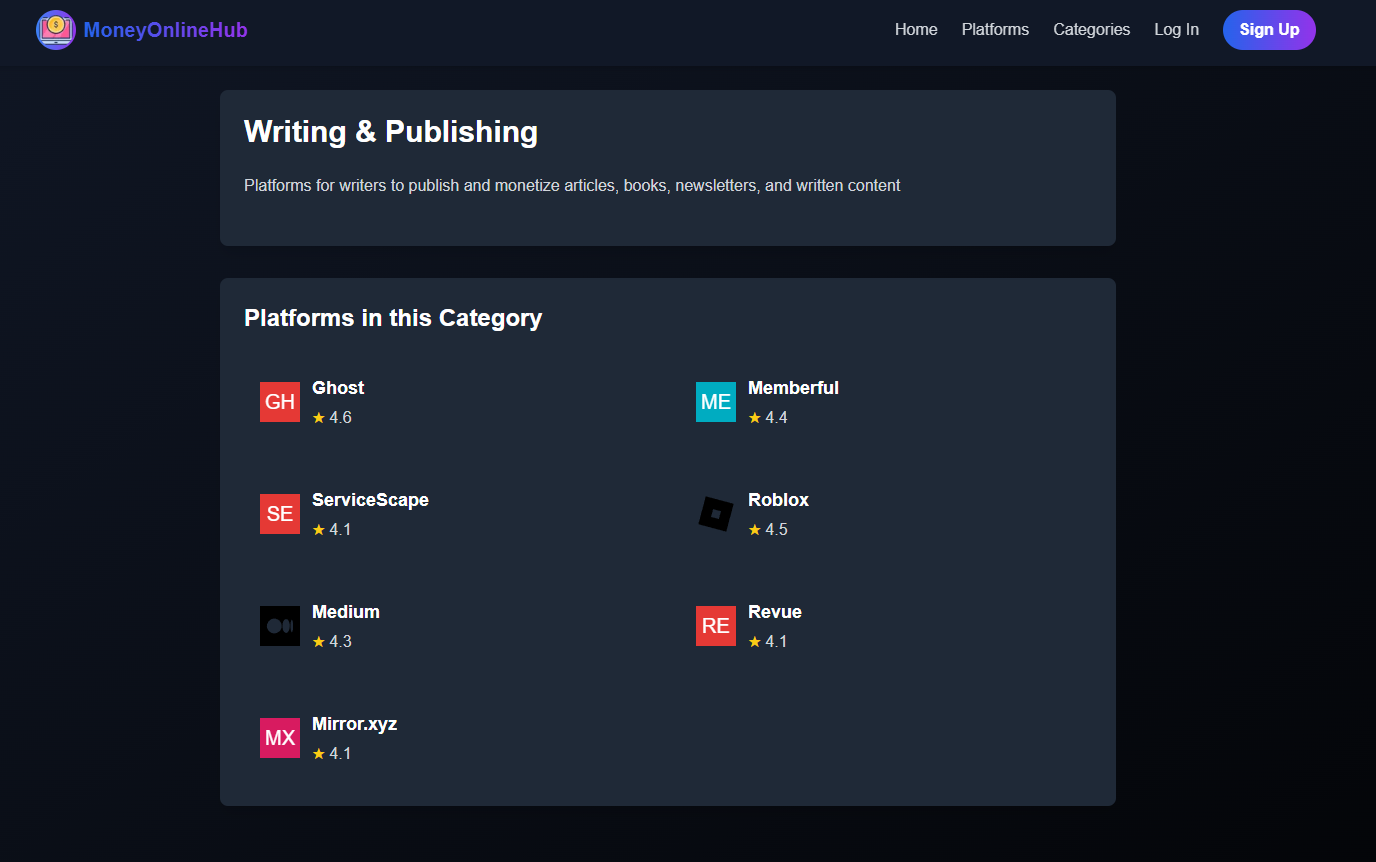Go to Home in the navigation bar

[x=916, y=30]
